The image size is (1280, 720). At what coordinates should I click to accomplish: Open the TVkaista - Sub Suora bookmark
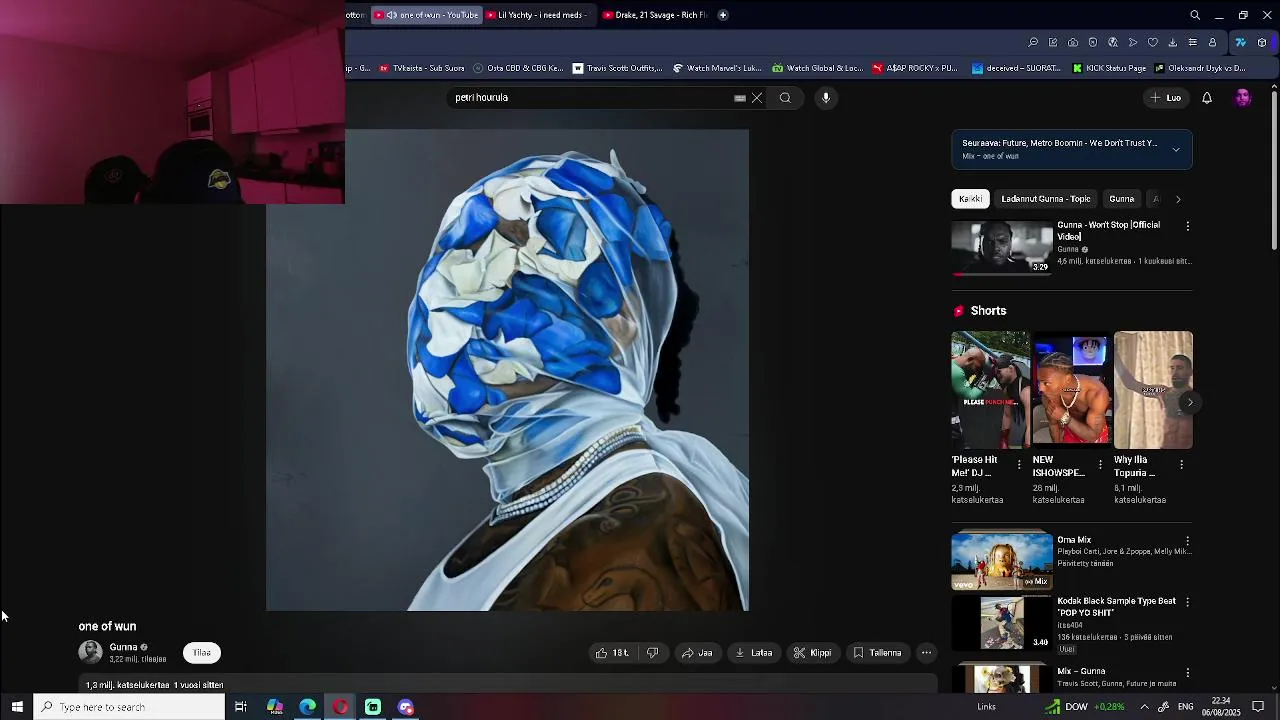click(x=421, y=68)
